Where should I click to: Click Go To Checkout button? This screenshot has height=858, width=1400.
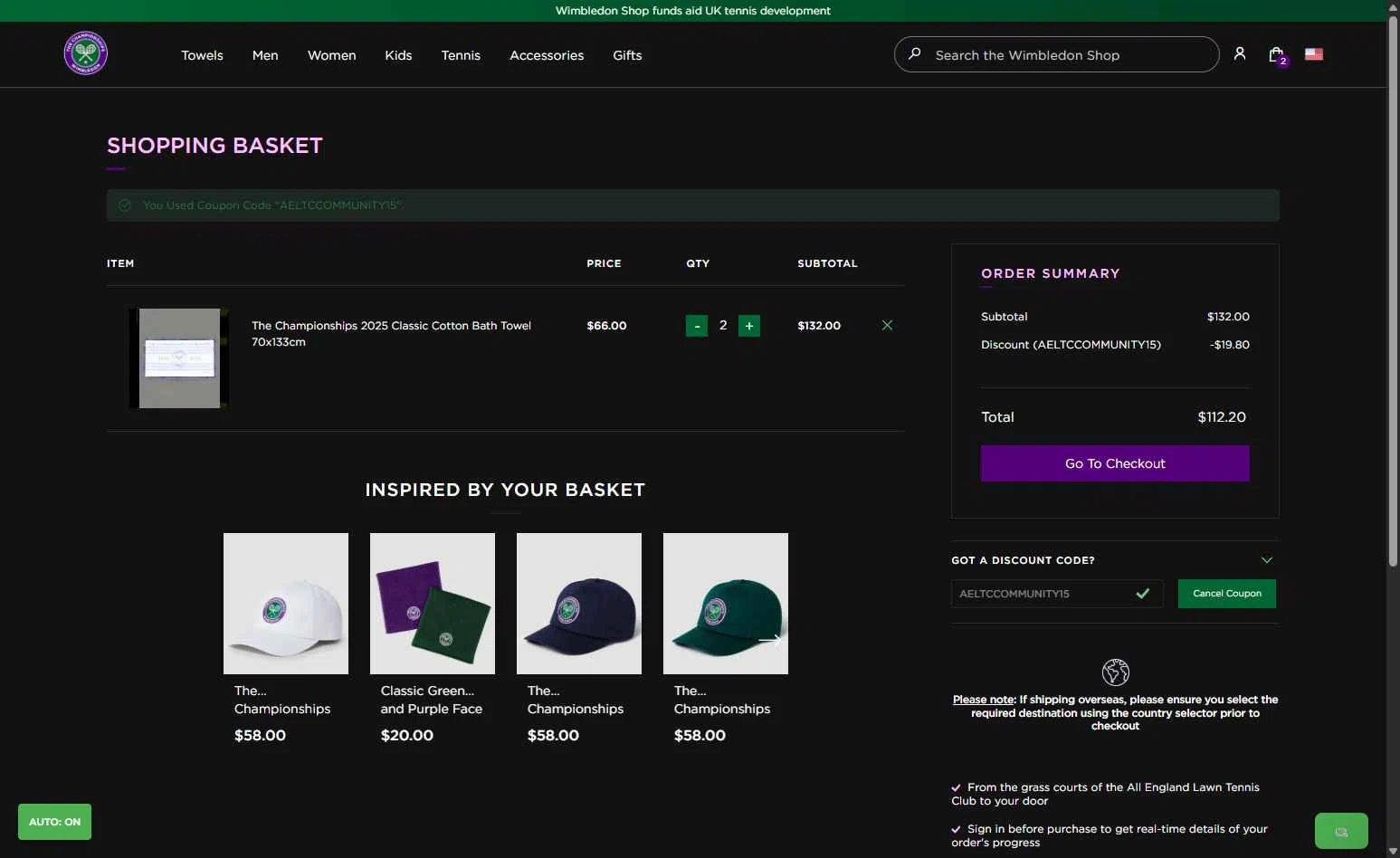[x=1115, y=463]
